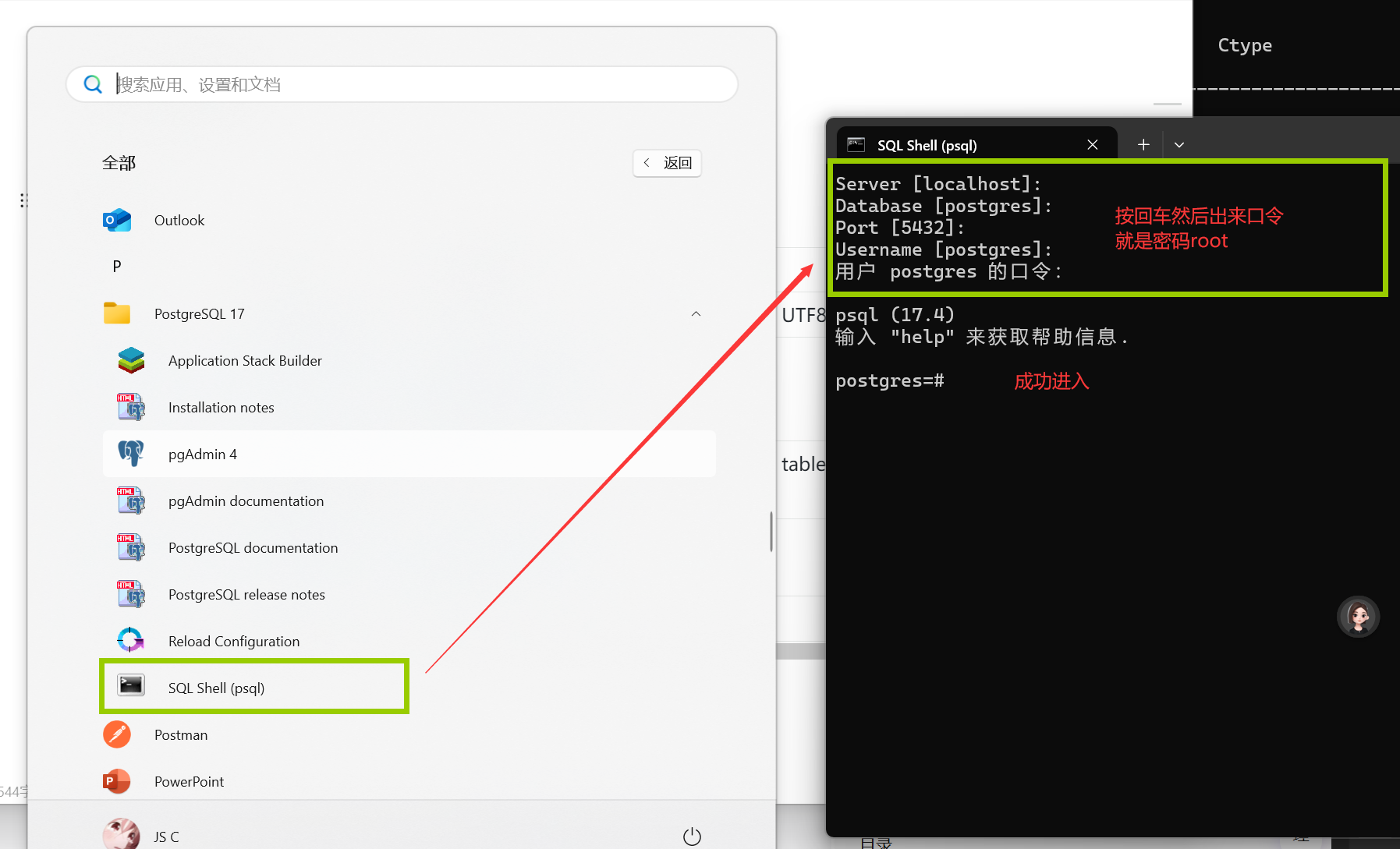Focus the Start menu search field
Screen dimensions: 1400x849
[402, 84]
